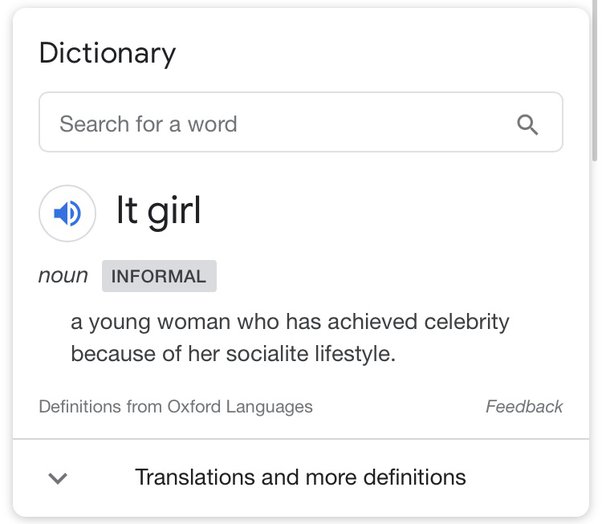The height and width of the screenshot is (524, 602).
Task: Click the word achieved in the definition
Action: (372, 321)
